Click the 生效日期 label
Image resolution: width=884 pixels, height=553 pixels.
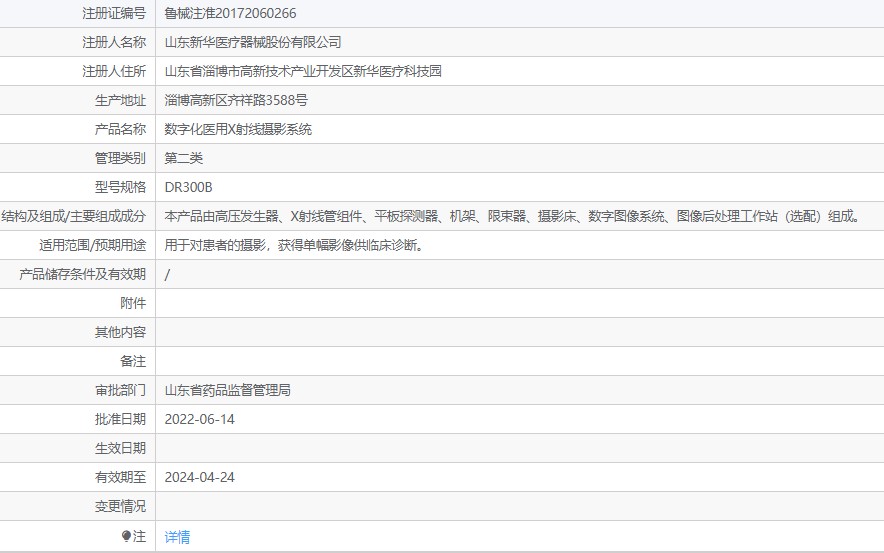point(120,448)
